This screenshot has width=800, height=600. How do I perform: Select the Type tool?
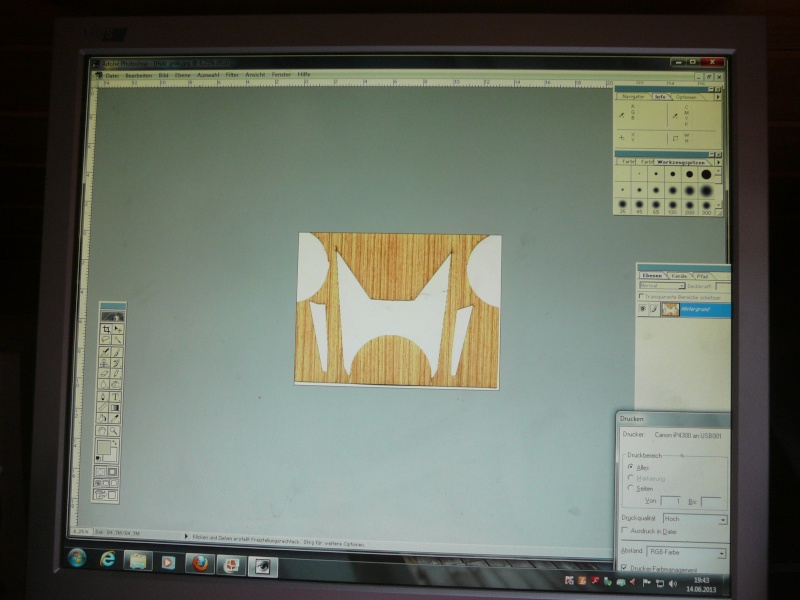coord(115,396)
